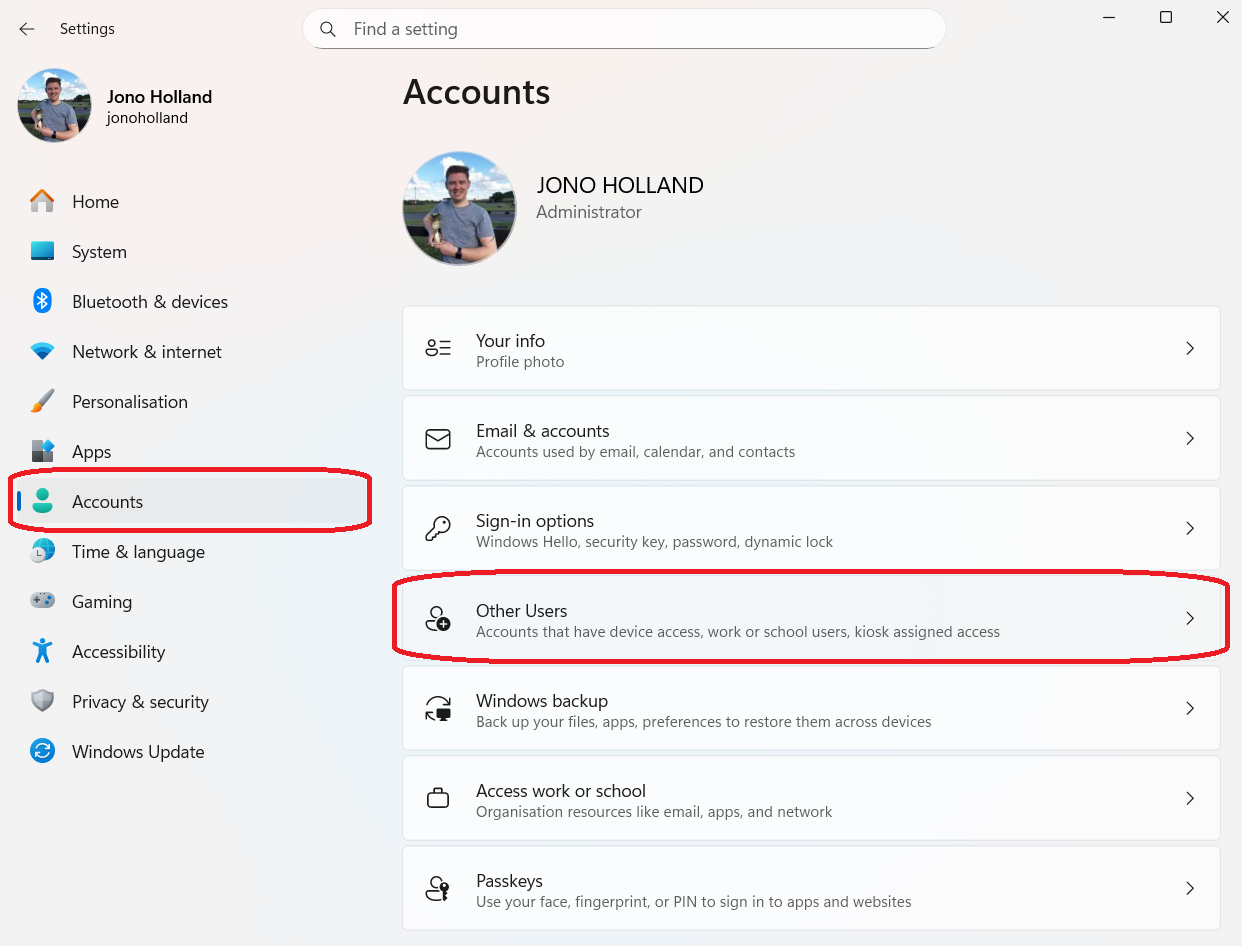Click the Home house icon
The width and height of the screenshot is (1242, 946).
tap(42, 201)
